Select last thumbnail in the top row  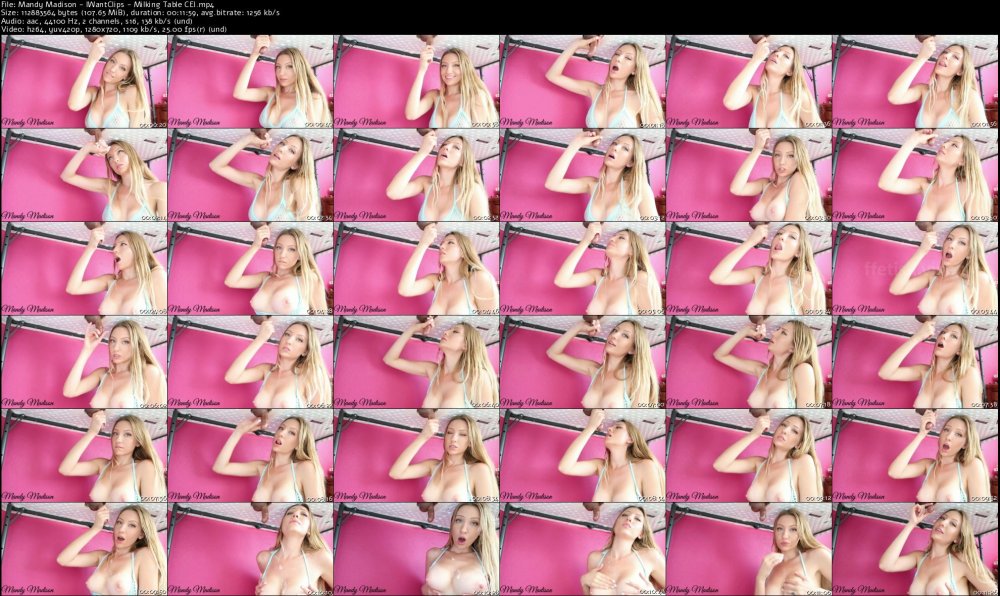pos(913,82)
